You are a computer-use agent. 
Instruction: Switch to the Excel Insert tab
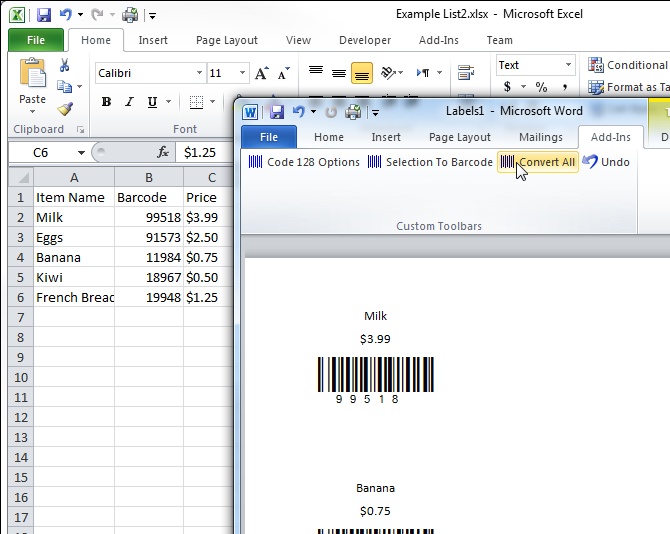tap(153, 40)
